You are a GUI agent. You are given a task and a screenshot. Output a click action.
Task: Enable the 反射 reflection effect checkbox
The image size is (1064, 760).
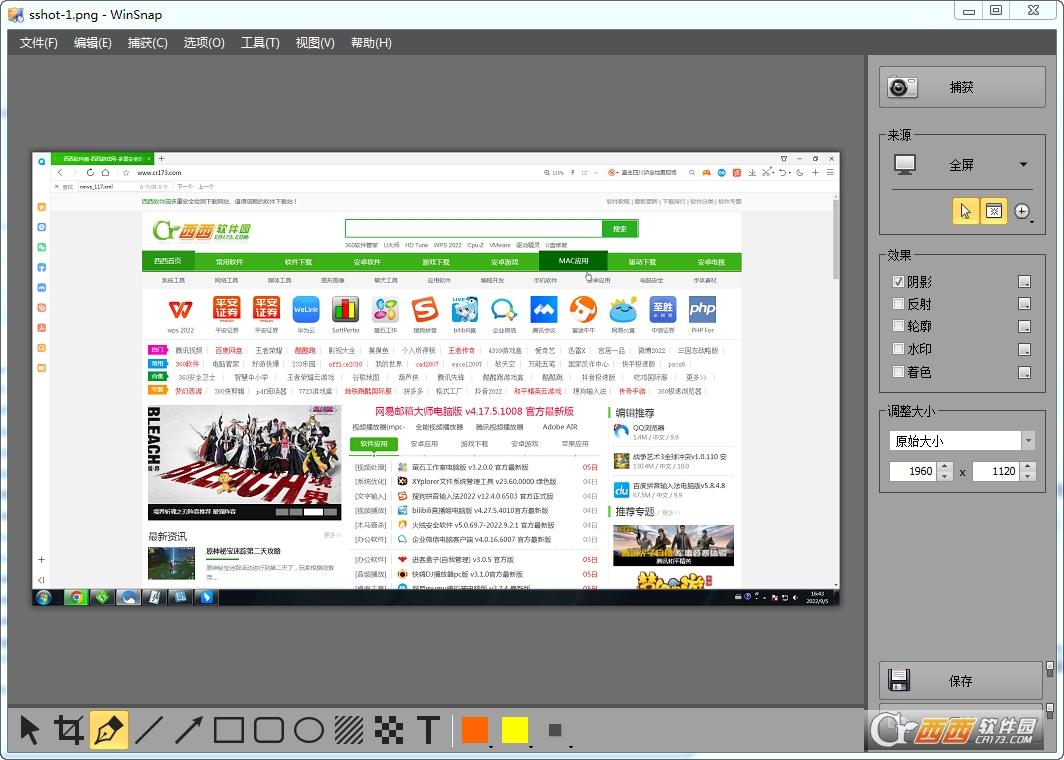point(898,304)
